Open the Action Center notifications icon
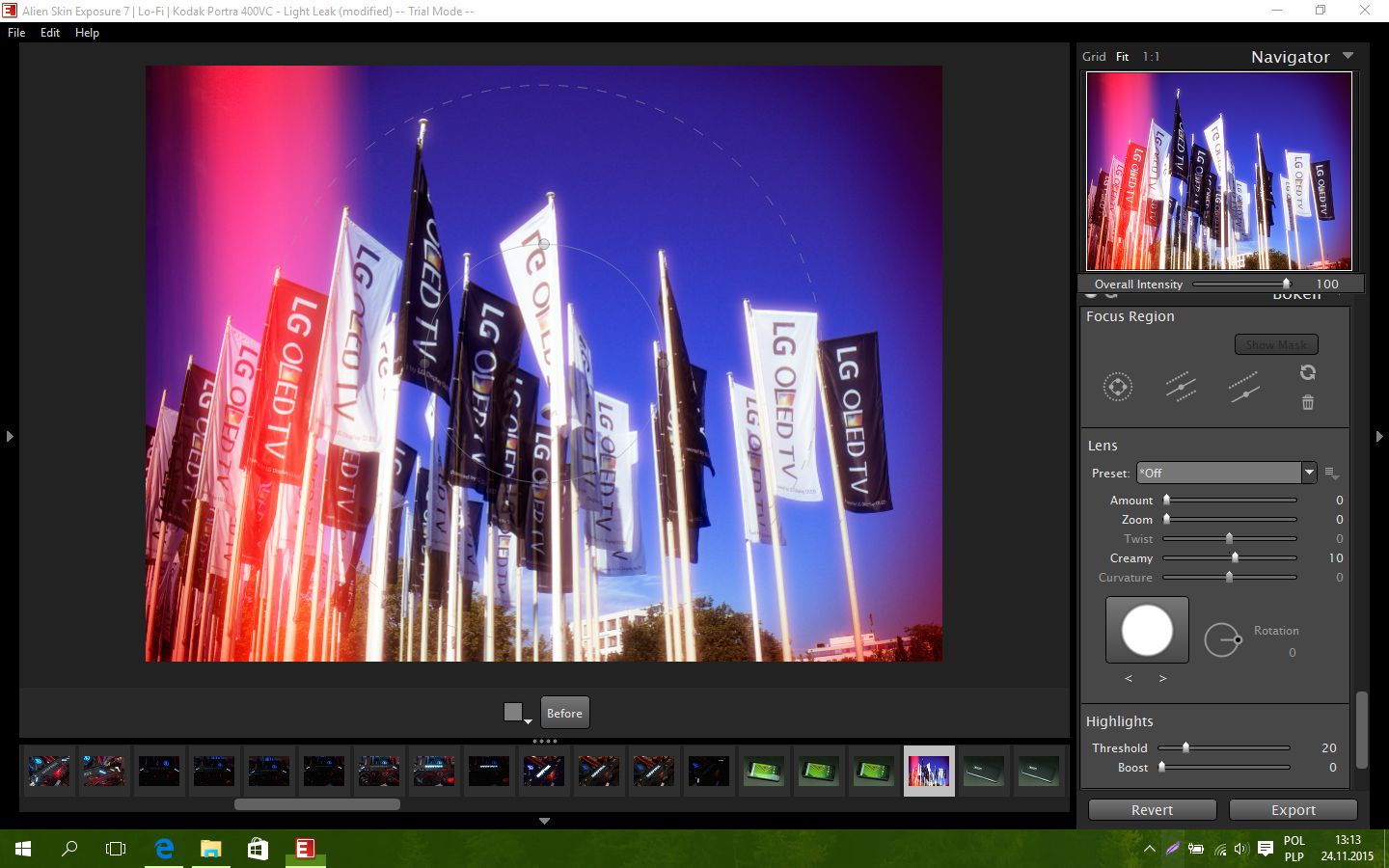1389x868 pixels. [1266, 850]
